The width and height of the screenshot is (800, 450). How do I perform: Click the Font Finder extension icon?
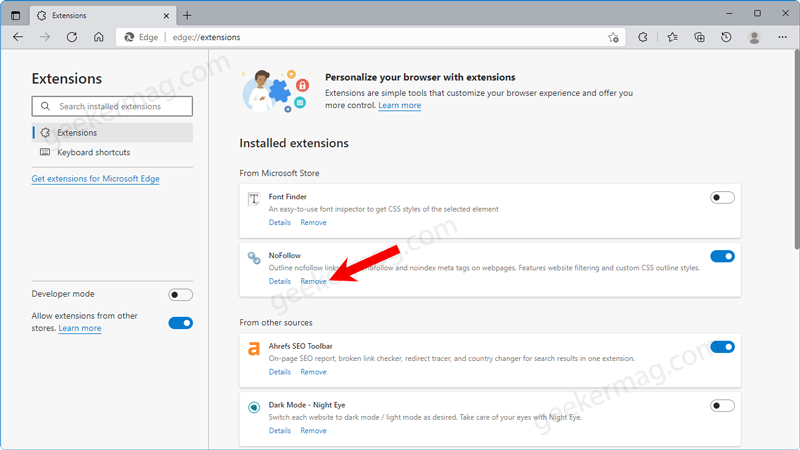point(254,199)
